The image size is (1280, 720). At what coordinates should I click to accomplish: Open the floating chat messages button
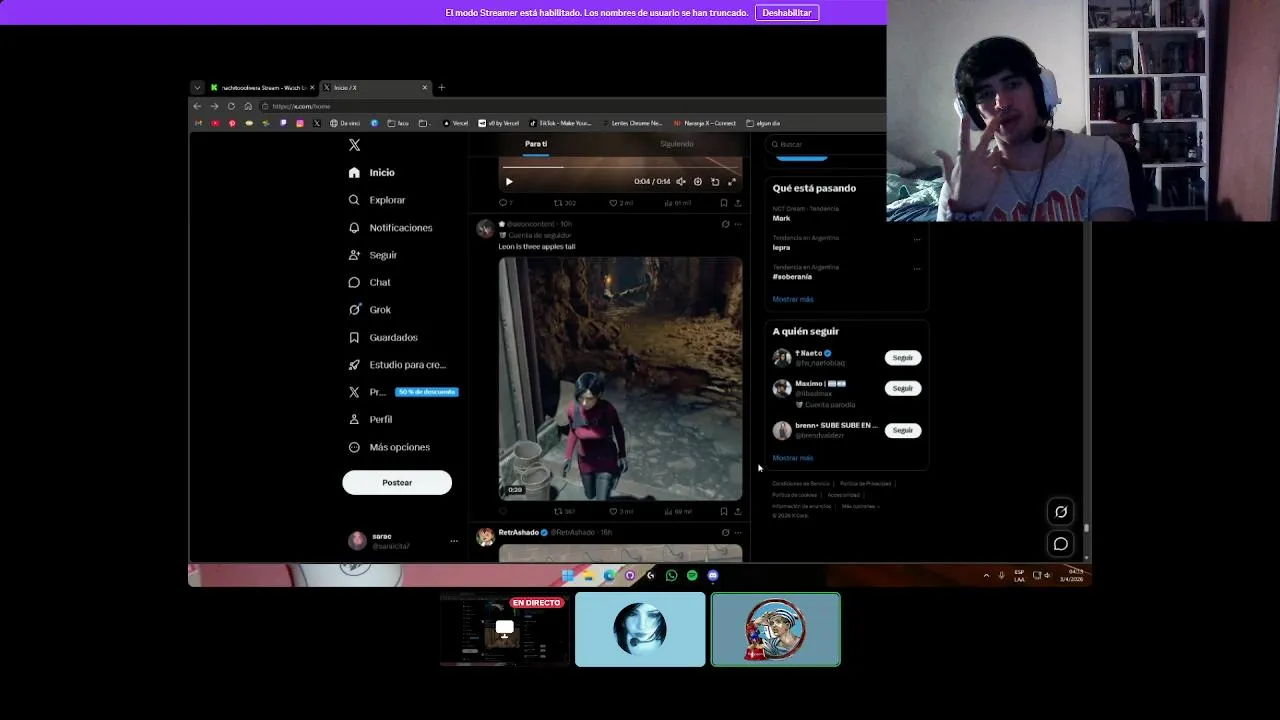click(x=1061, y=544)
